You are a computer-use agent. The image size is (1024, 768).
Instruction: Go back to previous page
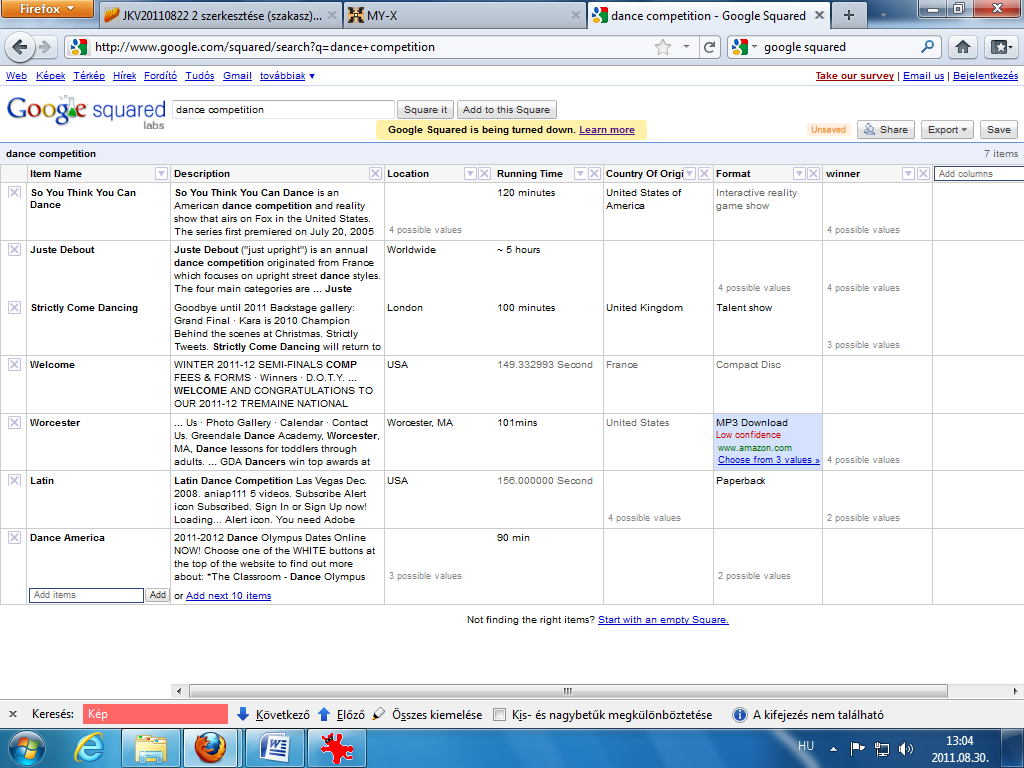[x=20, y=47]
